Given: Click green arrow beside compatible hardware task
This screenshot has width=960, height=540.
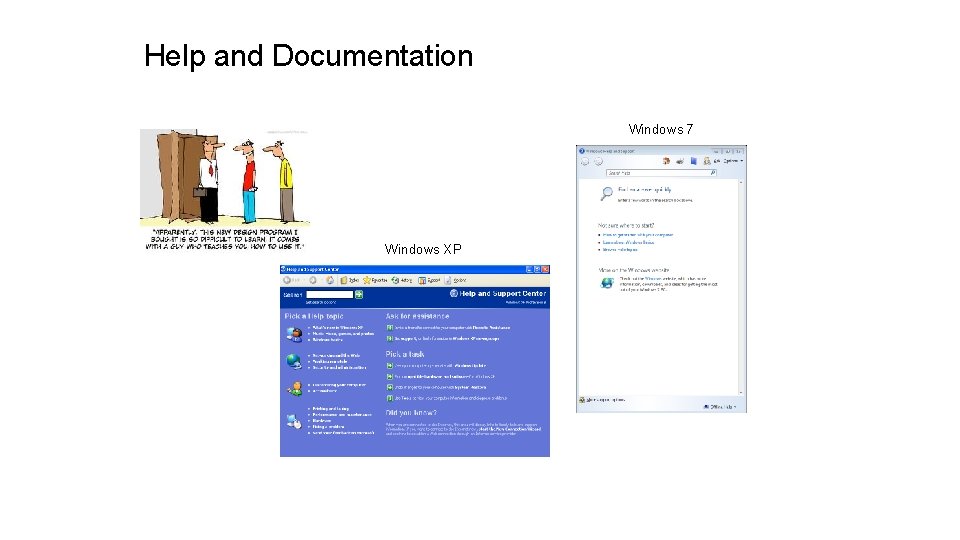Looking at the screenshot, I should (x=389, y=377).
